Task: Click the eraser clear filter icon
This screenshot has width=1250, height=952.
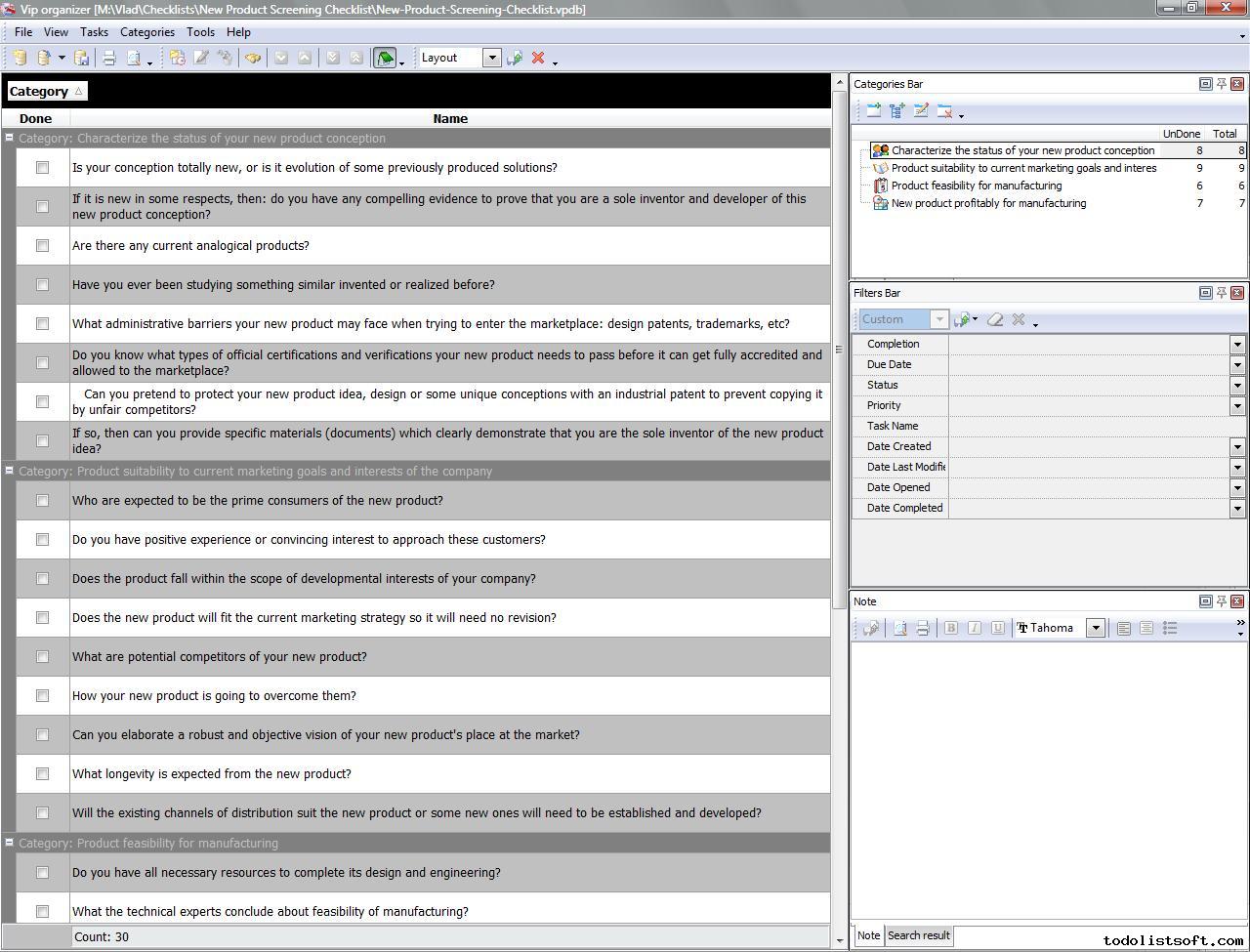Action: tap(995, 319)
